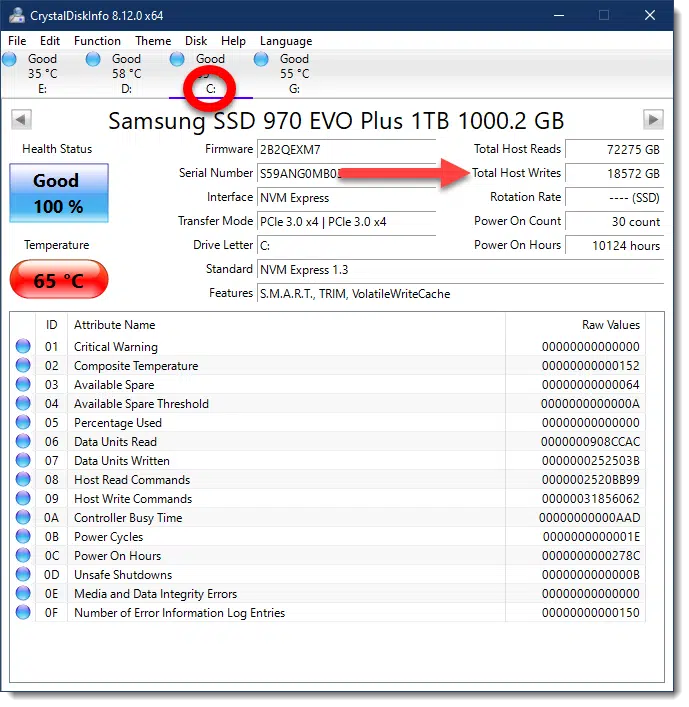Select raw value 0000031856062
689x707 pixels.
click(591, 499)
